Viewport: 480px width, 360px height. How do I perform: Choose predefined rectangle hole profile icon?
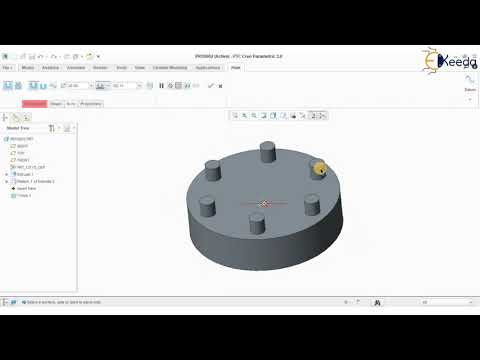[33, 86]
